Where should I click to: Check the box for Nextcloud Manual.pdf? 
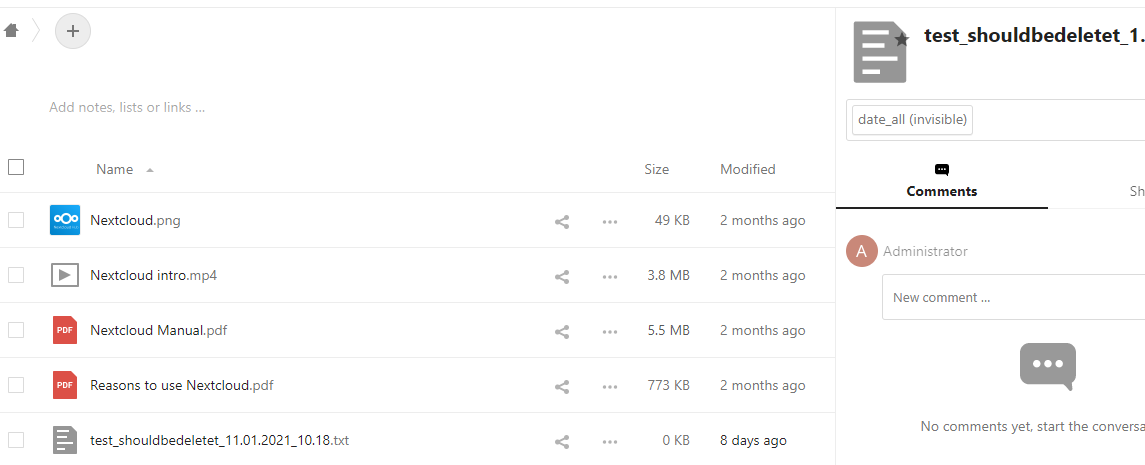tap(16, 330)
